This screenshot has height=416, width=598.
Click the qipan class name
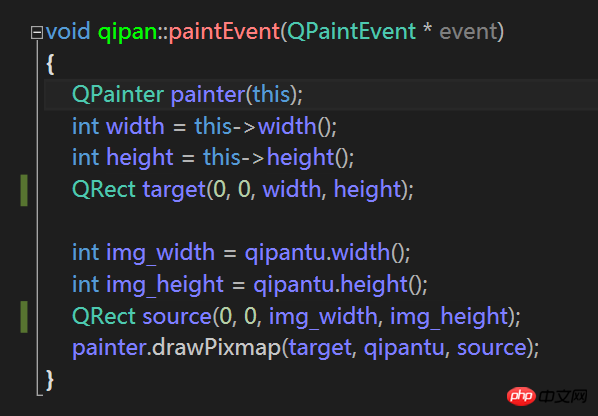coord(127,32)
